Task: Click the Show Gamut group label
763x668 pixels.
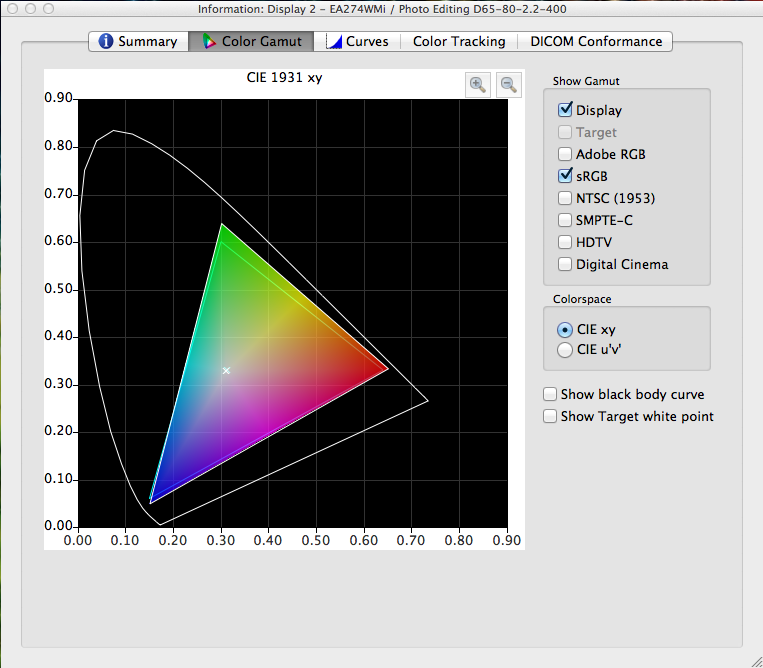Action: pyautogui.click(x=586, y=81)
